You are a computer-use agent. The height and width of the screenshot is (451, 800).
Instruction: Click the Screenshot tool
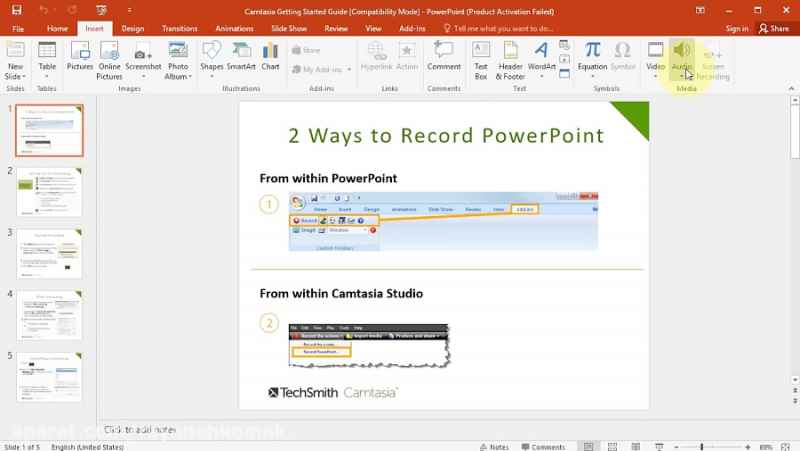(x=143, y=61)
